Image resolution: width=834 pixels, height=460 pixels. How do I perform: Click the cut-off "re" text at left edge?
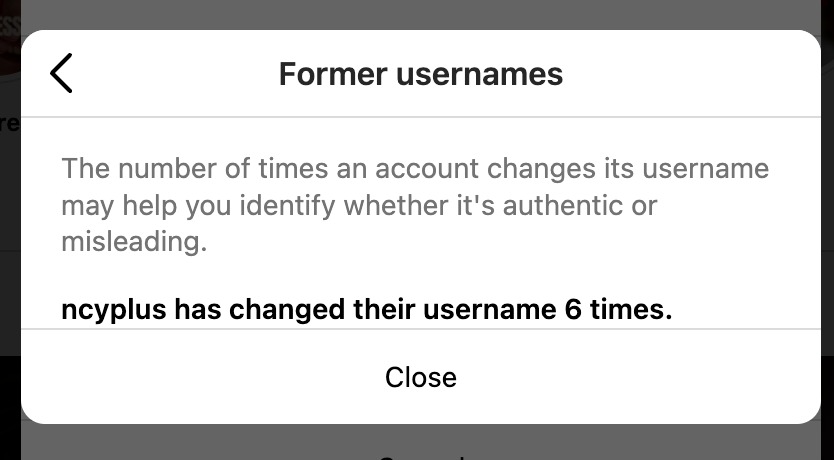tap(9, 124)
